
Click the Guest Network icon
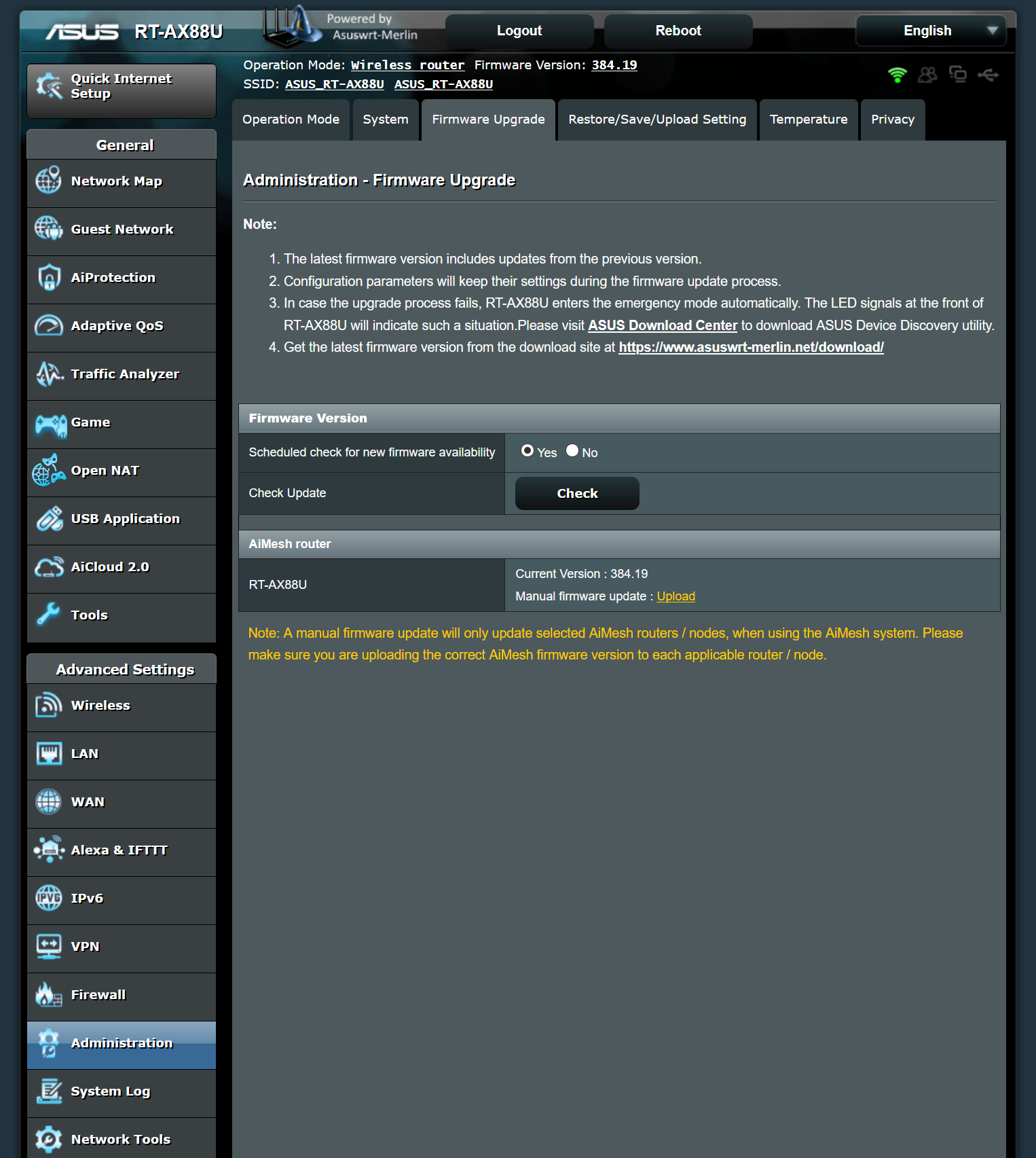pos(49,229)
